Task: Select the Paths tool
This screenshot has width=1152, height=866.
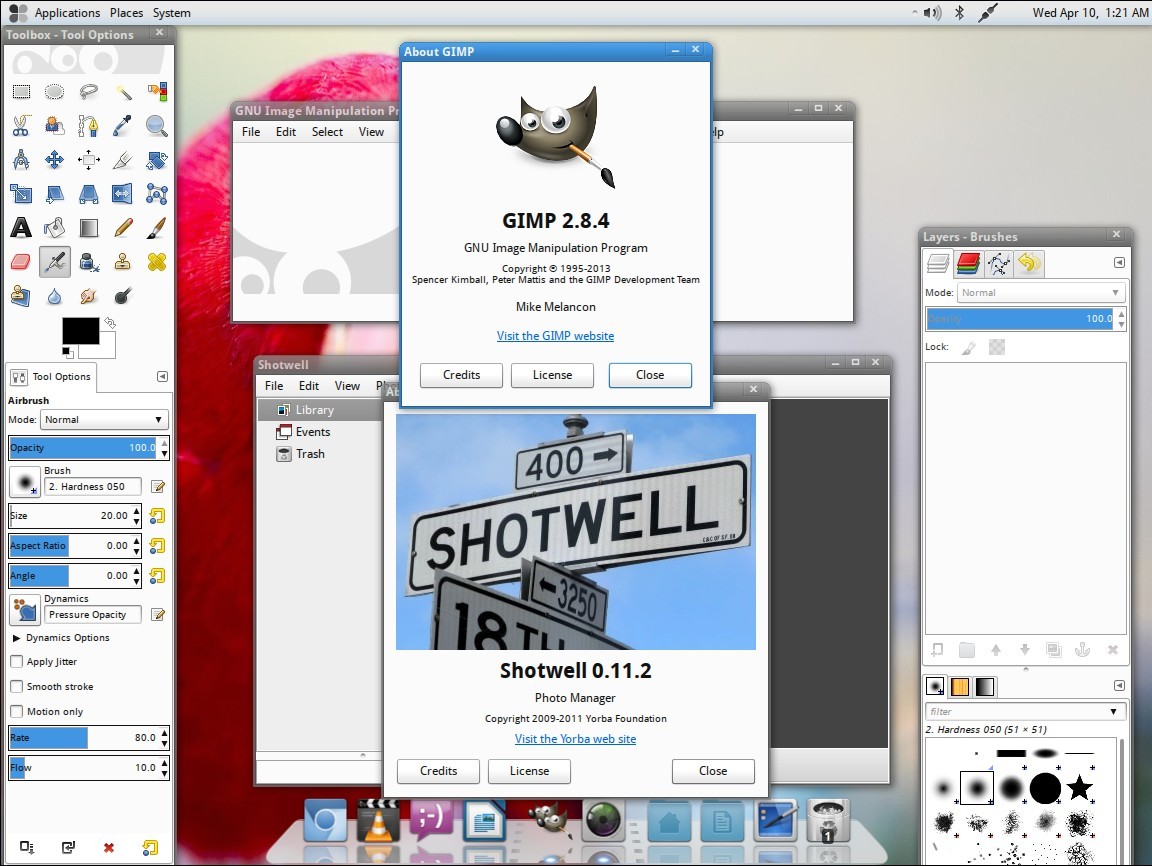Action: pos(89,126)
